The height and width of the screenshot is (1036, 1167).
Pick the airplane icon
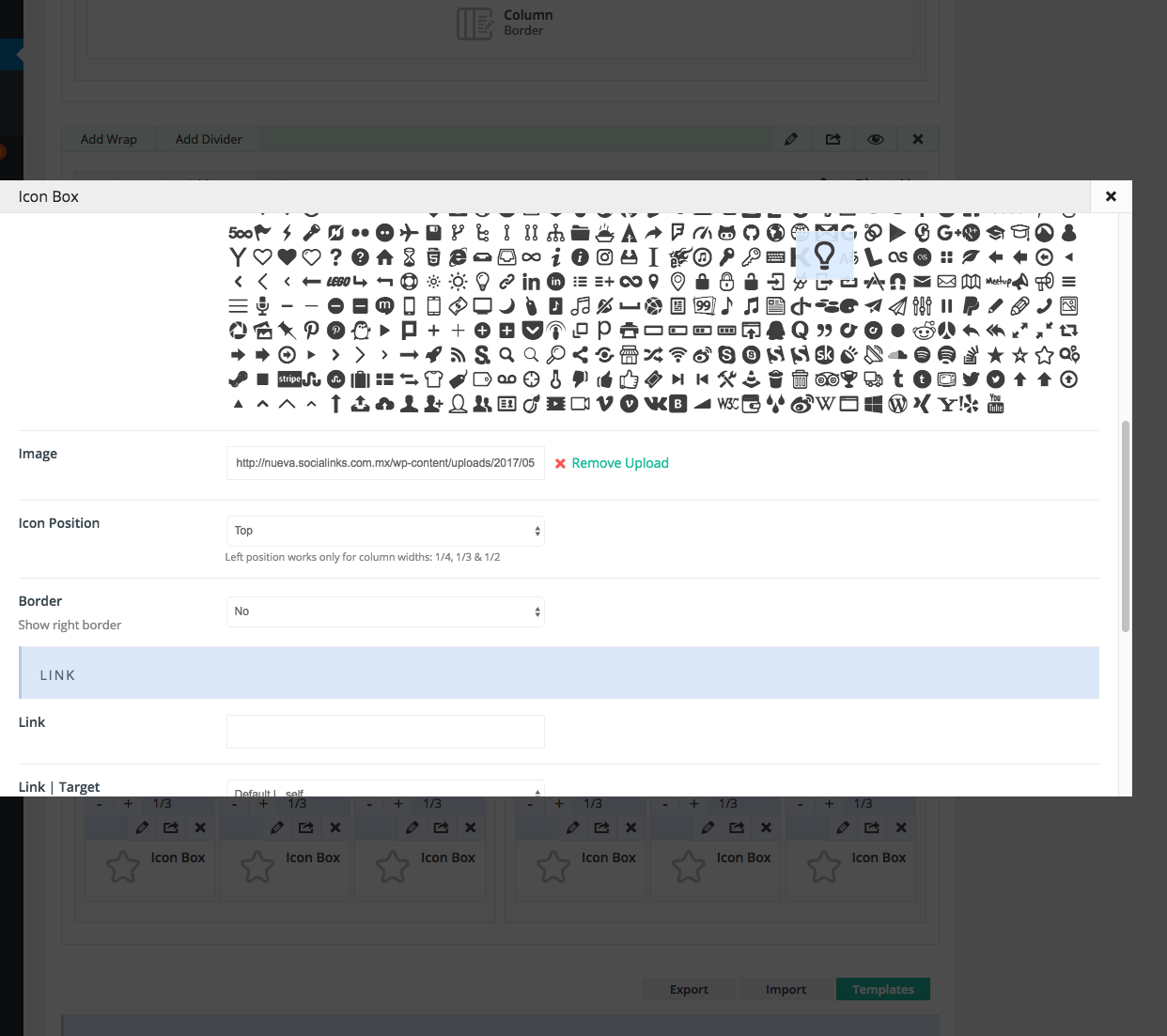coord(409,233)
